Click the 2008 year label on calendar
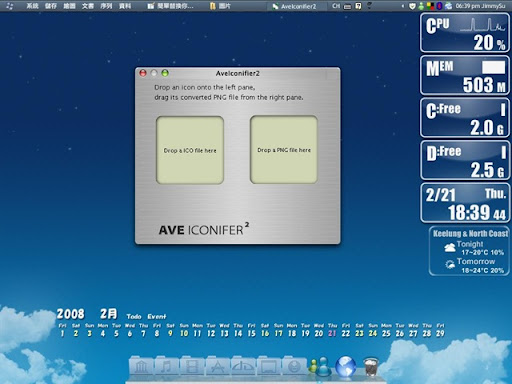512x384 pixels. click(x=70, y=313)
